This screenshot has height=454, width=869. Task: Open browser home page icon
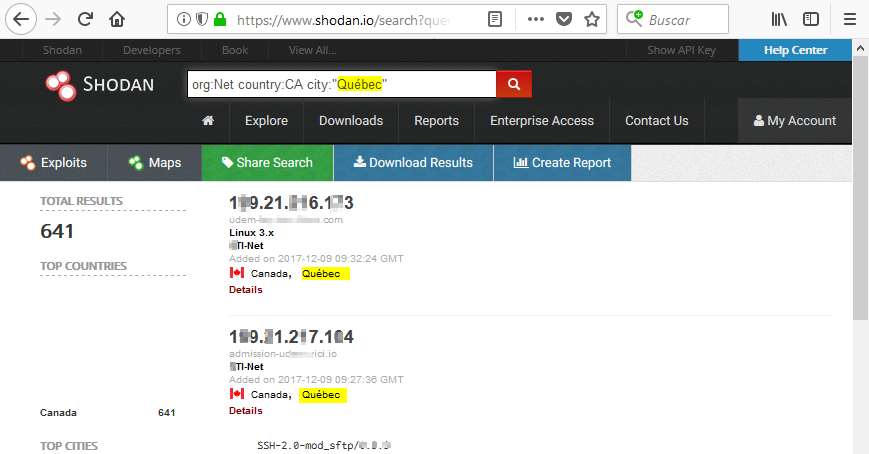[117, 19]
